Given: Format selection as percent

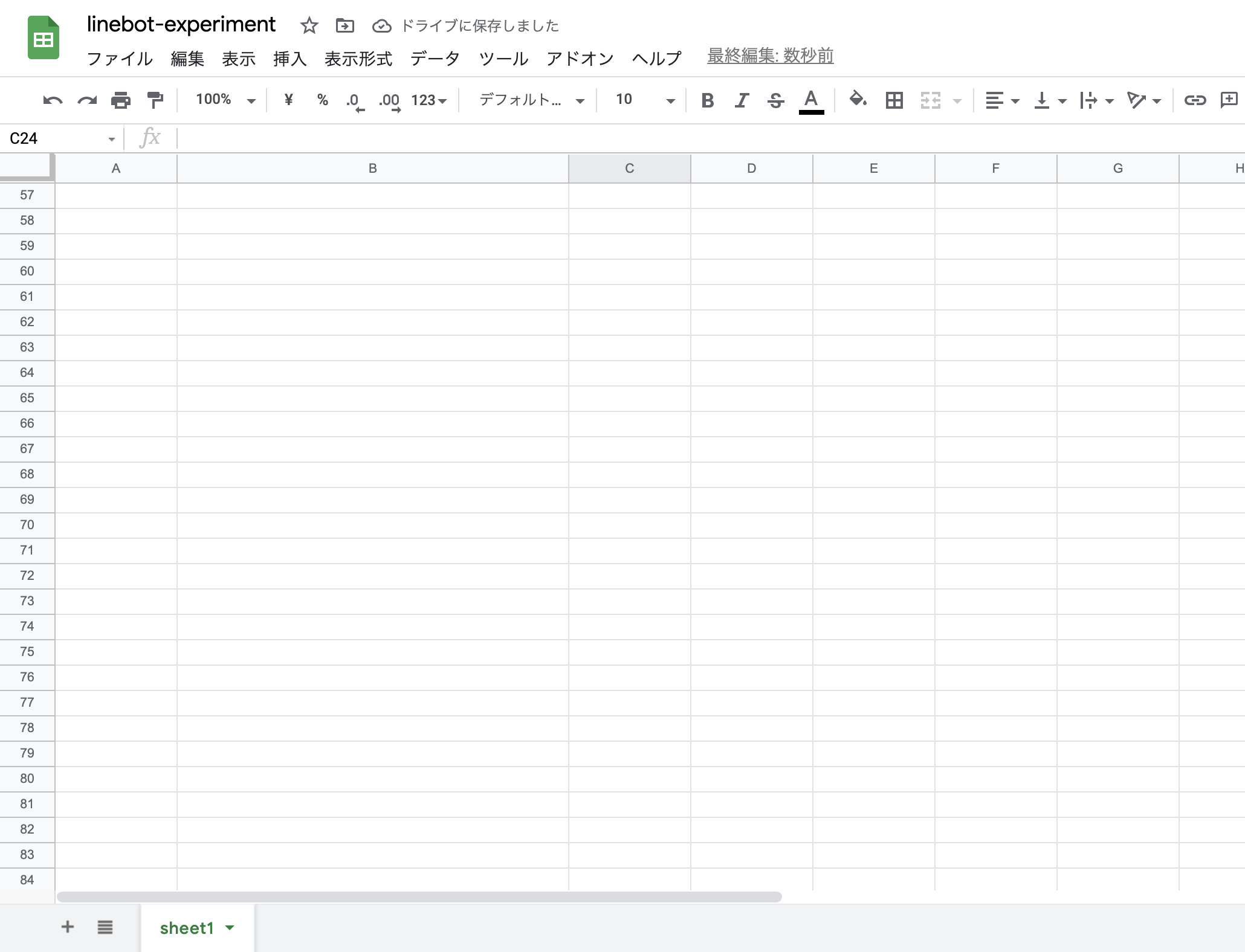Looking at the screenshot, I should click(322, 100).
